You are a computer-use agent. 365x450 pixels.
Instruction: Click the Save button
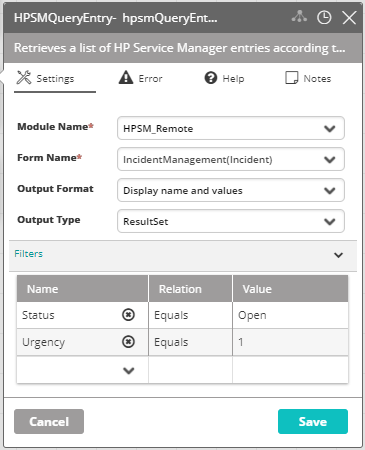click(313, 422)
